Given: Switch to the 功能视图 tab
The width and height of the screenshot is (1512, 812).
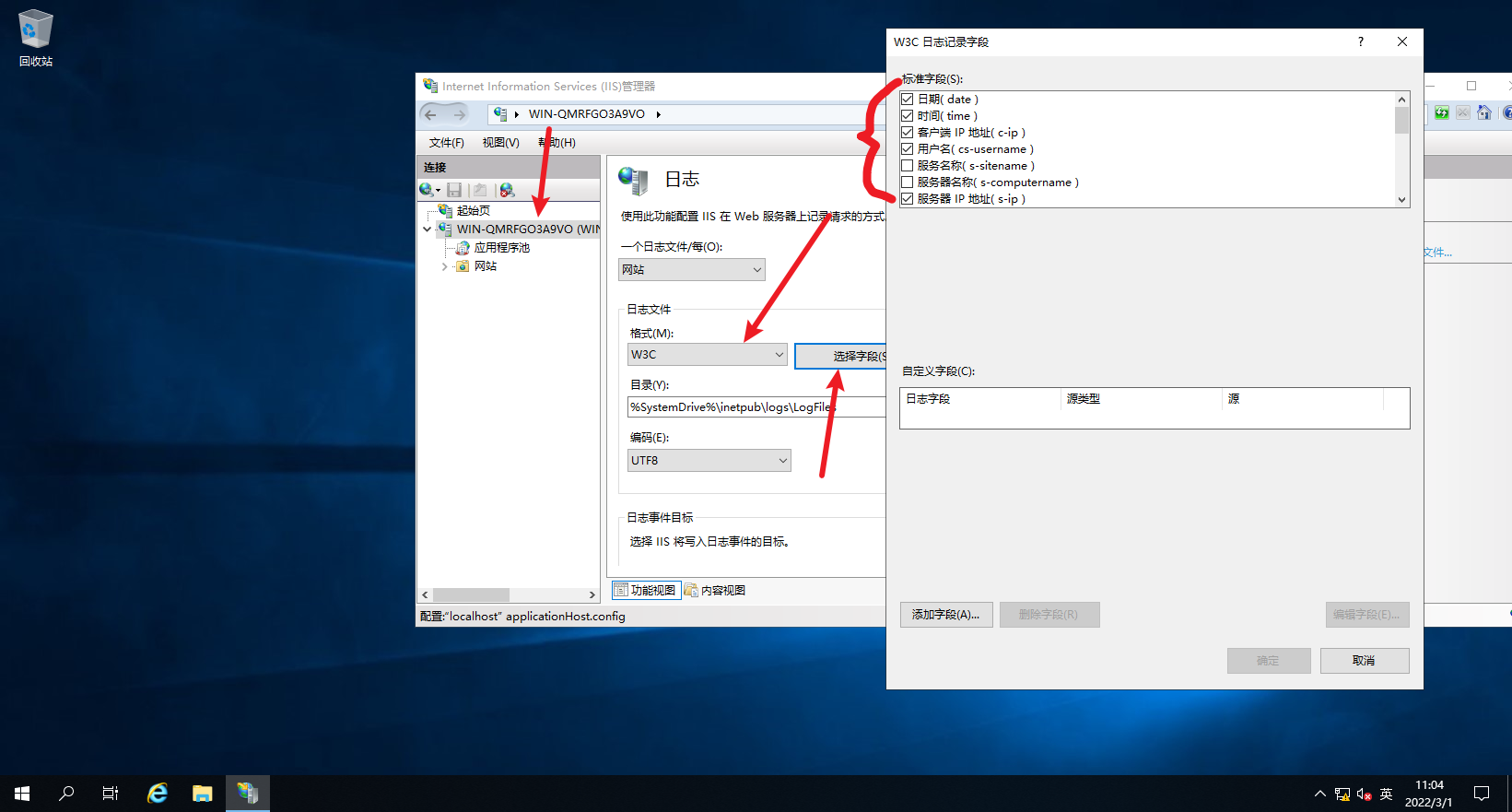Looking at the screenshot, I should [x=646, y=591].
